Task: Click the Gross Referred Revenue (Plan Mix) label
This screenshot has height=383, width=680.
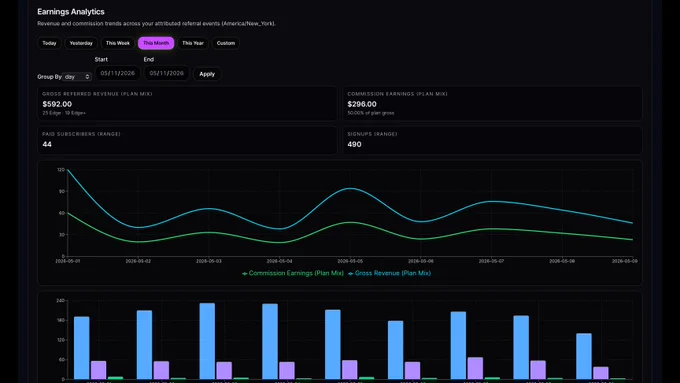Action: pos(97,94)
